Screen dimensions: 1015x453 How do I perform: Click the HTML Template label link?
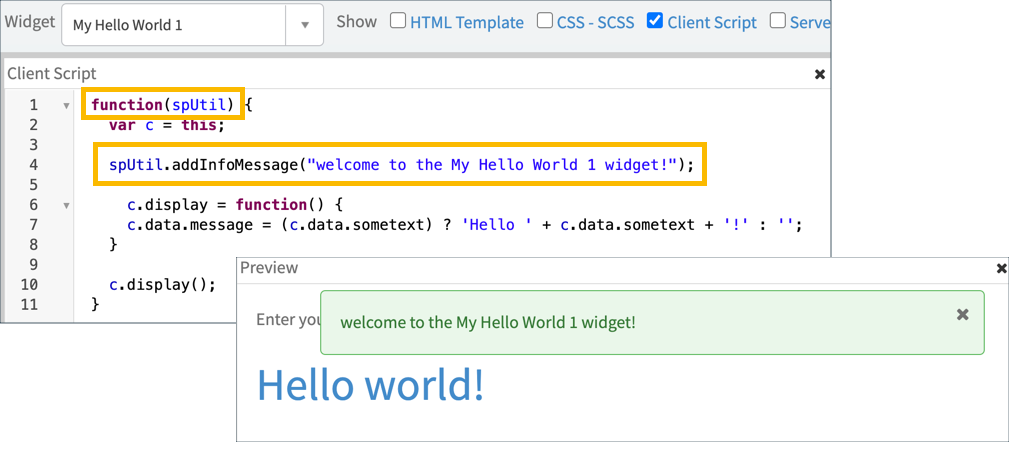pos(466,22)
